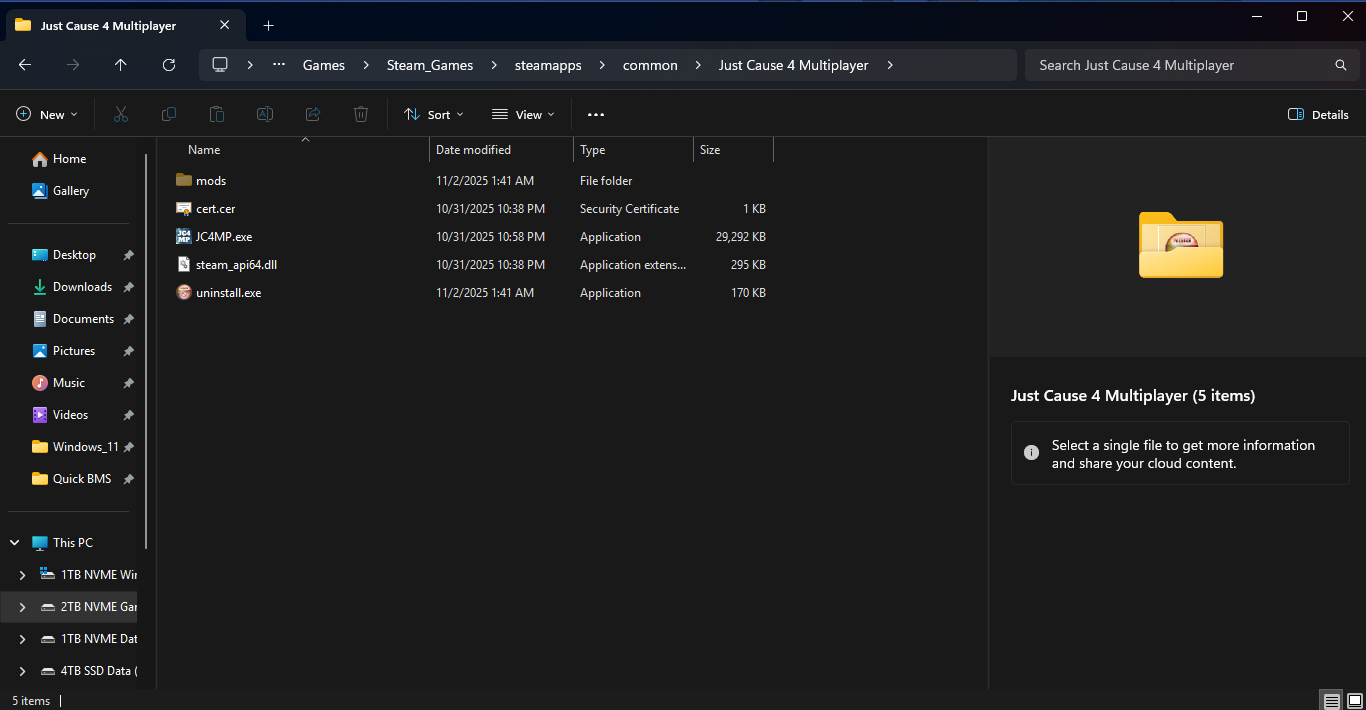Open the View dropdown

point(522,114)
